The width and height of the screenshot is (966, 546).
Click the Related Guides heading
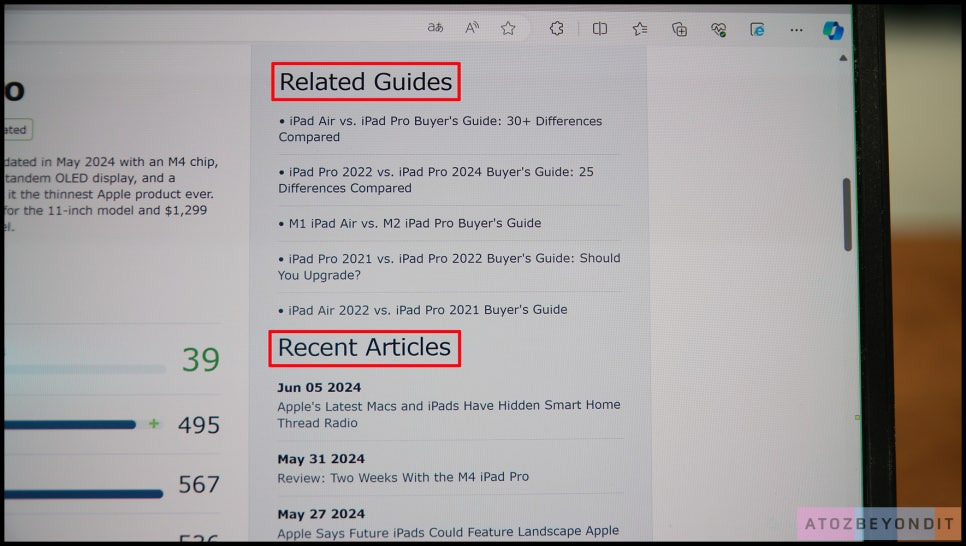pos(366,82)
